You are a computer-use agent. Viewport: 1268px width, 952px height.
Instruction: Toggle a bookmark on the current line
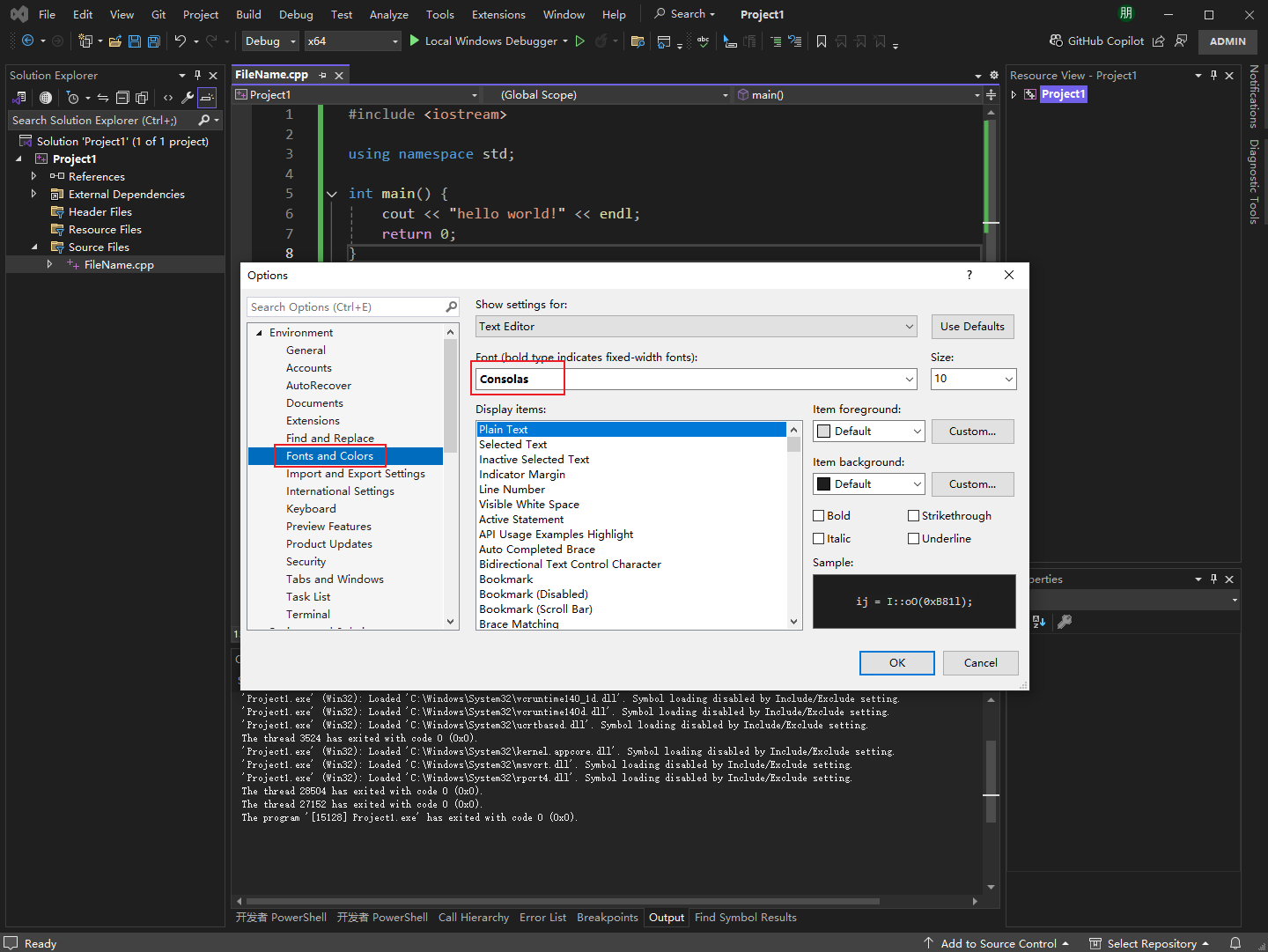click(x=821, y=41)
